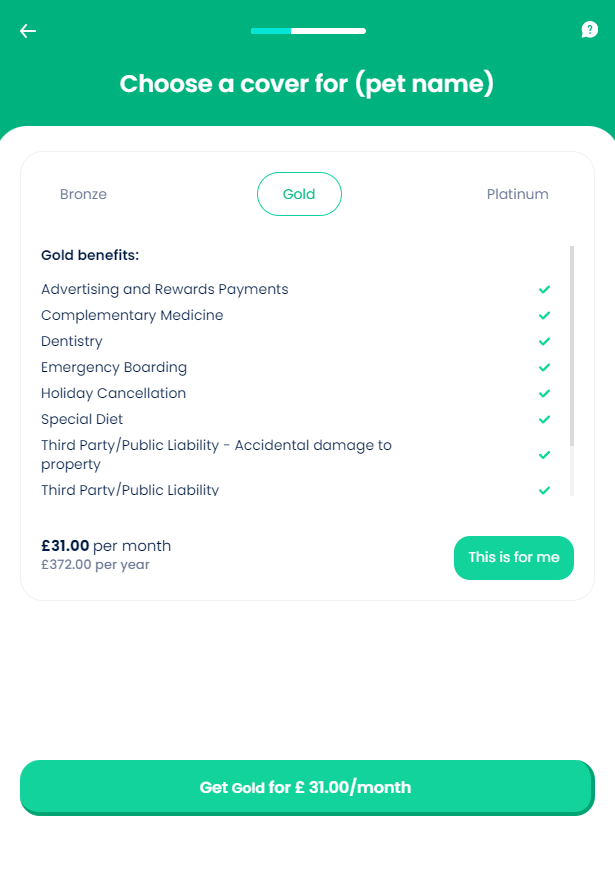
Task: Open the help chat bubble icon
Action: [590, 30]
